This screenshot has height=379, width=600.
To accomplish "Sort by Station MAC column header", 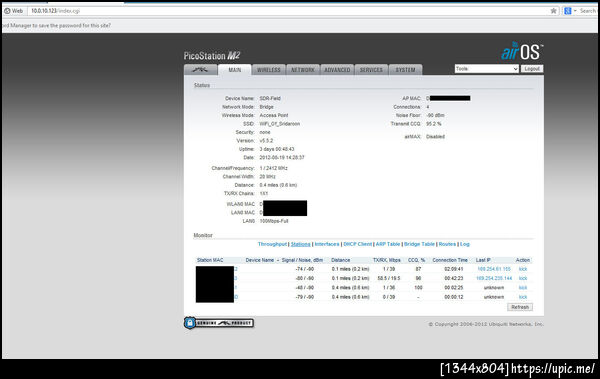I will 210,260.
